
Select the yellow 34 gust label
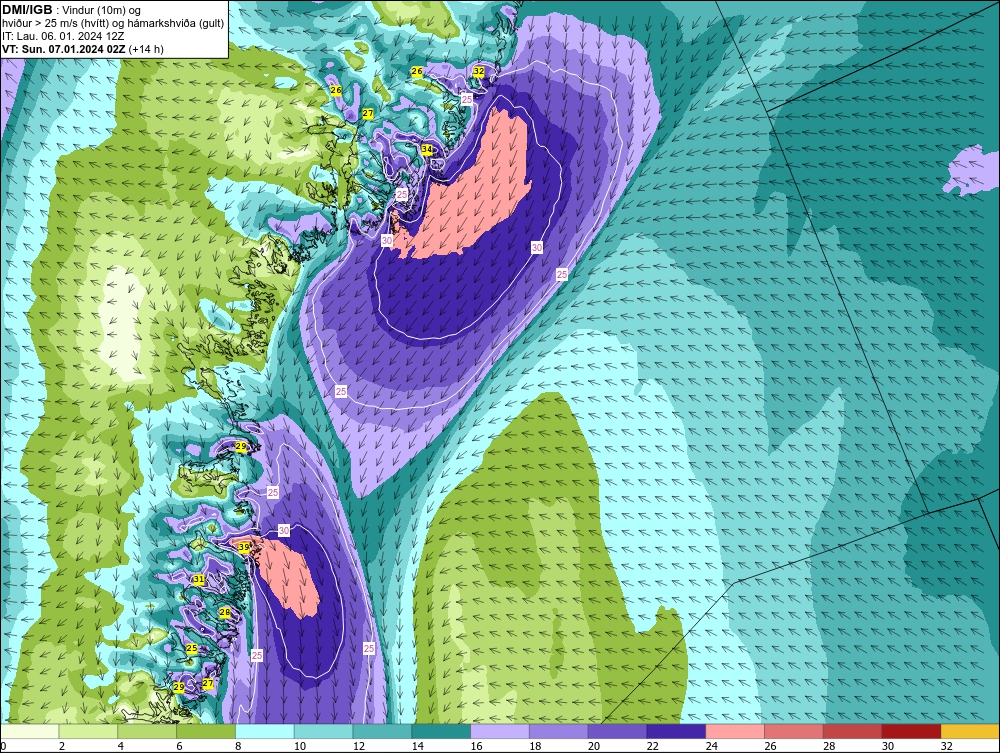point(427,150)
